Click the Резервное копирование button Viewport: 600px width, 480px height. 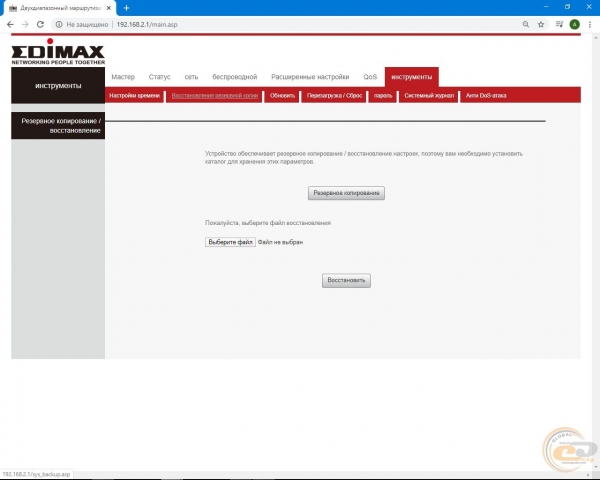(346, 193)
